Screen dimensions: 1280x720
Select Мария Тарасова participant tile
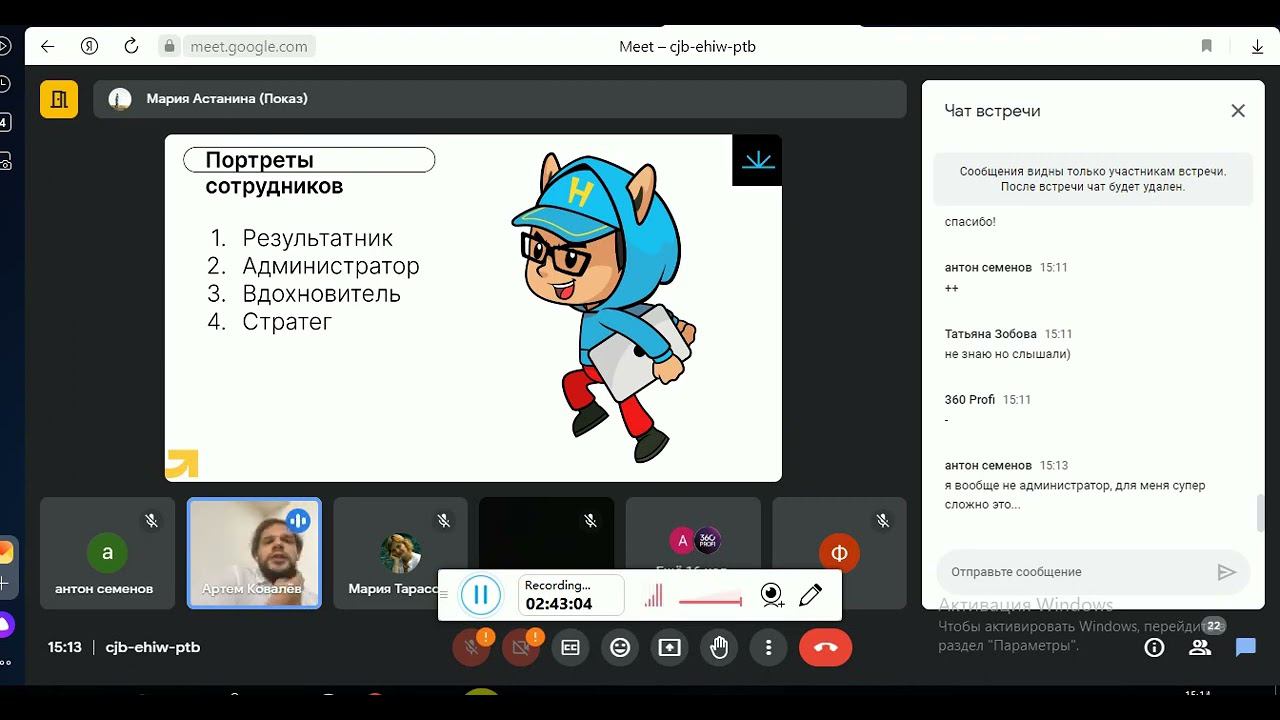tap(400, 553)
